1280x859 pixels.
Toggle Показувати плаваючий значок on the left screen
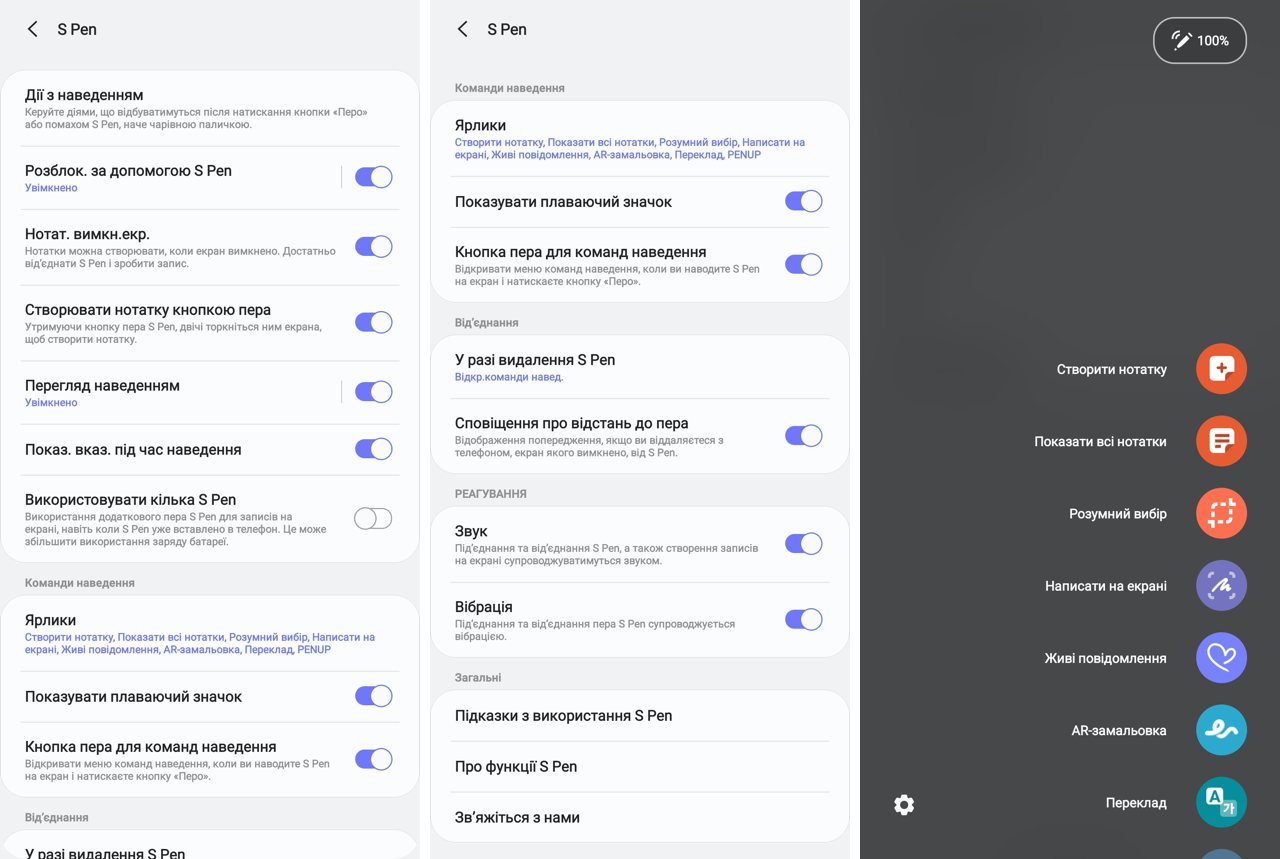[374, 696]
